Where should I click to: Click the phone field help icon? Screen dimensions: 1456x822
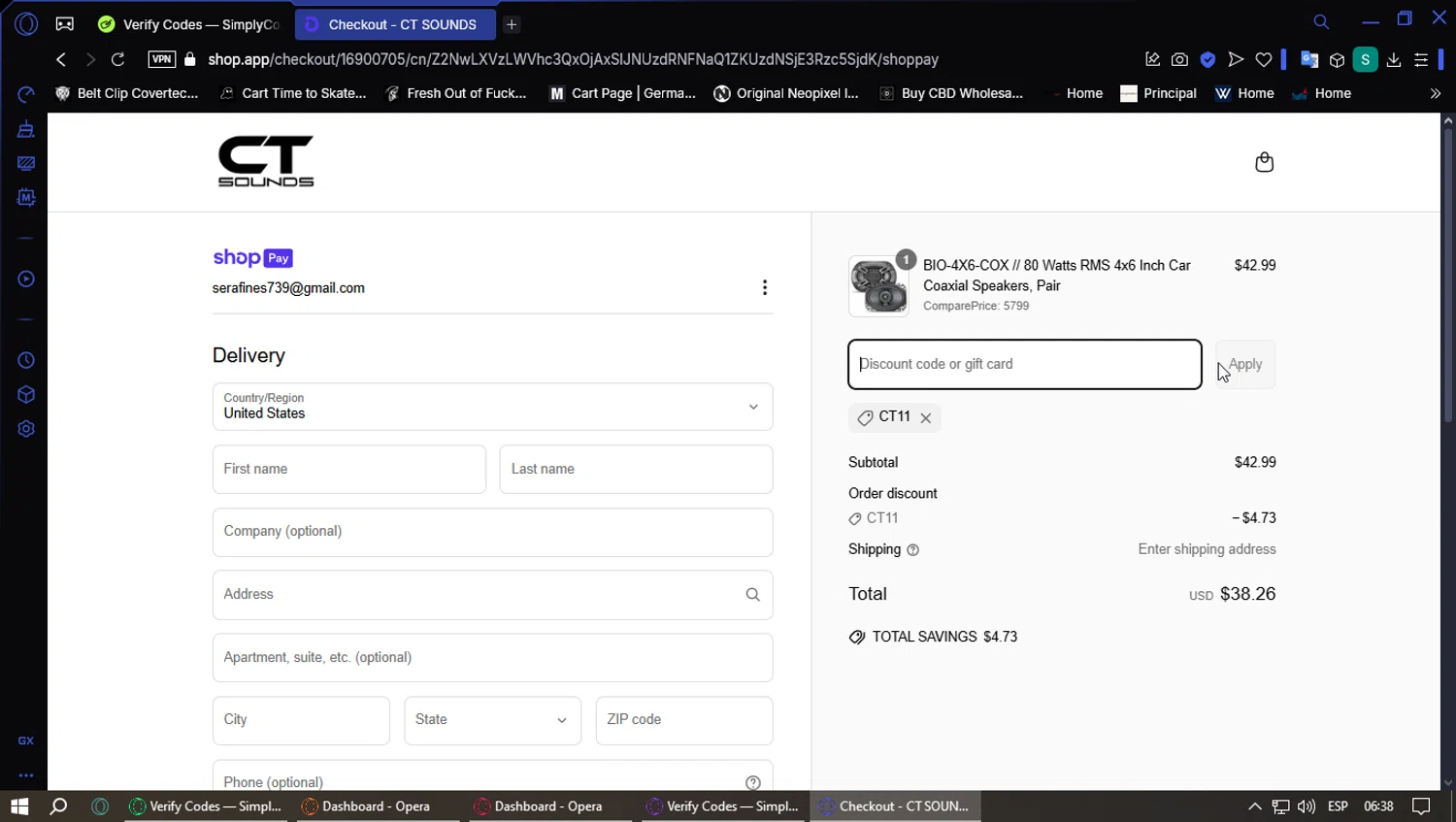pyautogui.click(x=753, y=782)
